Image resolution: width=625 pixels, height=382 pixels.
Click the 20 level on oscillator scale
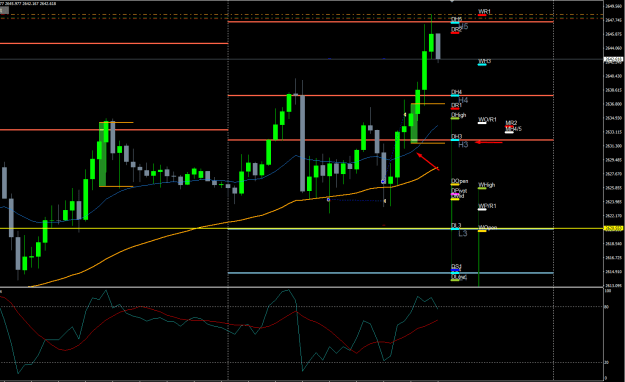click(607, 362)
